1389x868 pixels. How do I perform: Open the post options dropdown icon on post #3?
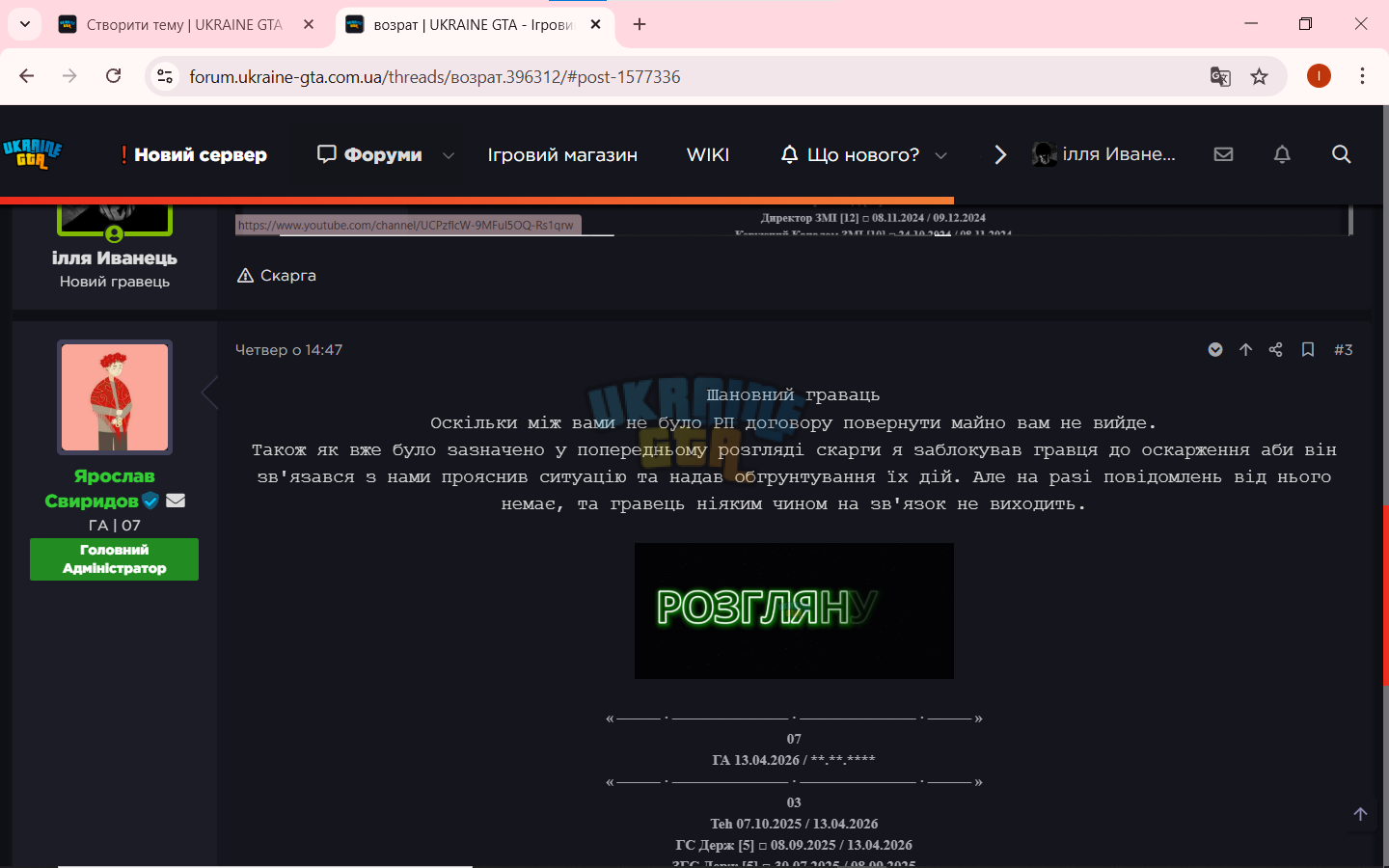click(x=1215, y=349)
